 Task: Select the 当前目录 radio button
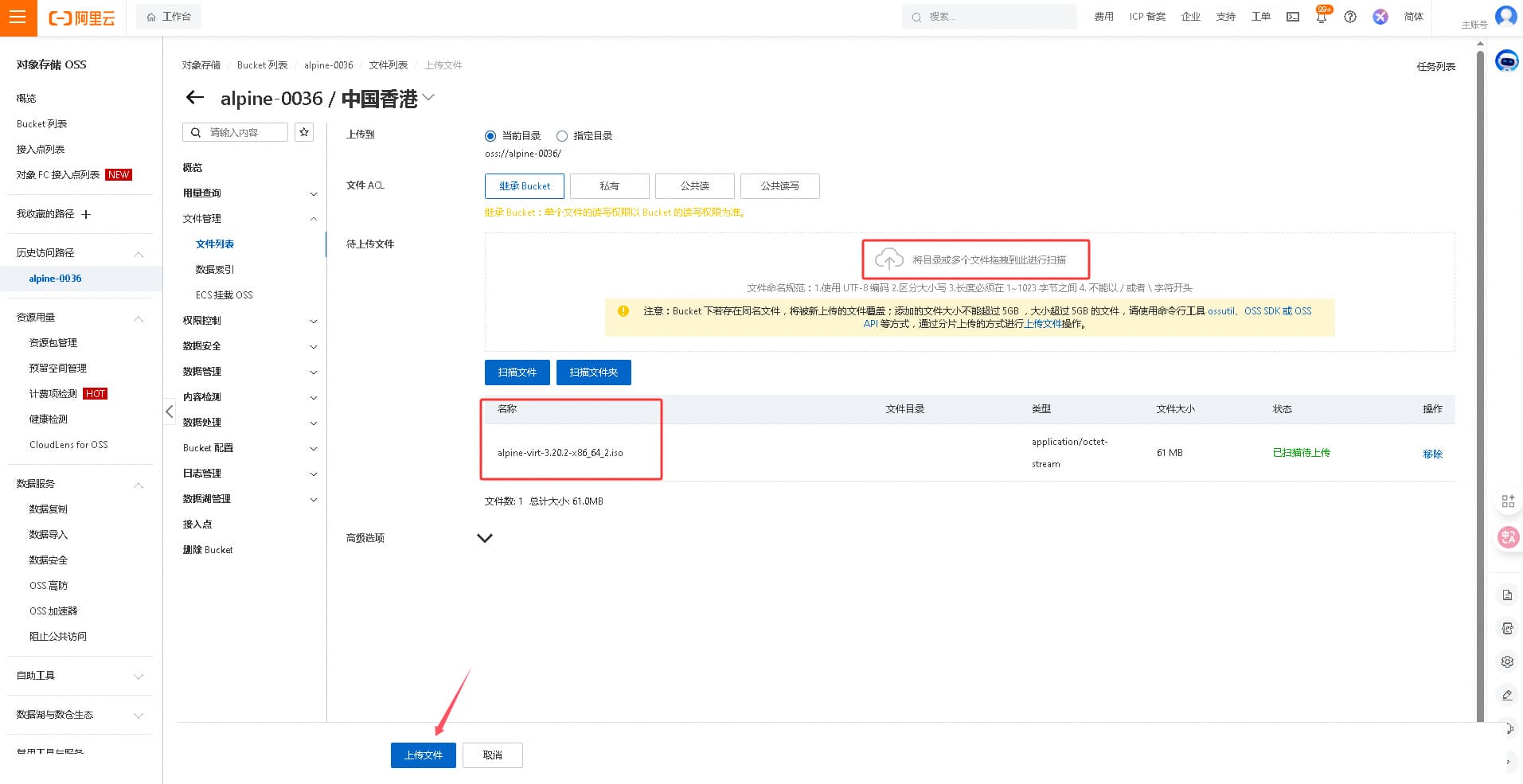[x=490, y=136]
